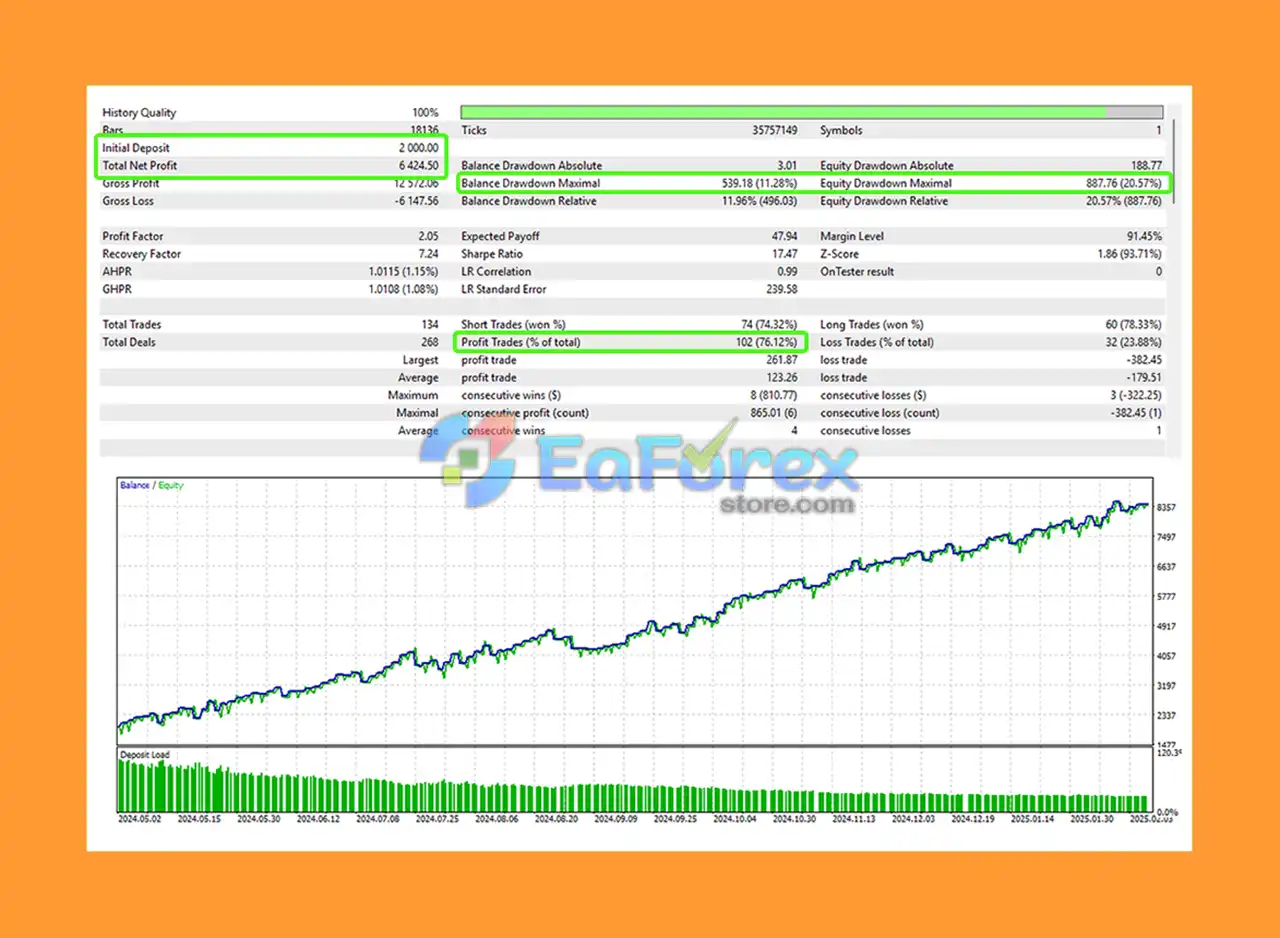Screen dimensions: 1280x938
Task: Click the Total Trades value 134
Action: pyautogui.click(x=430, y=325)
